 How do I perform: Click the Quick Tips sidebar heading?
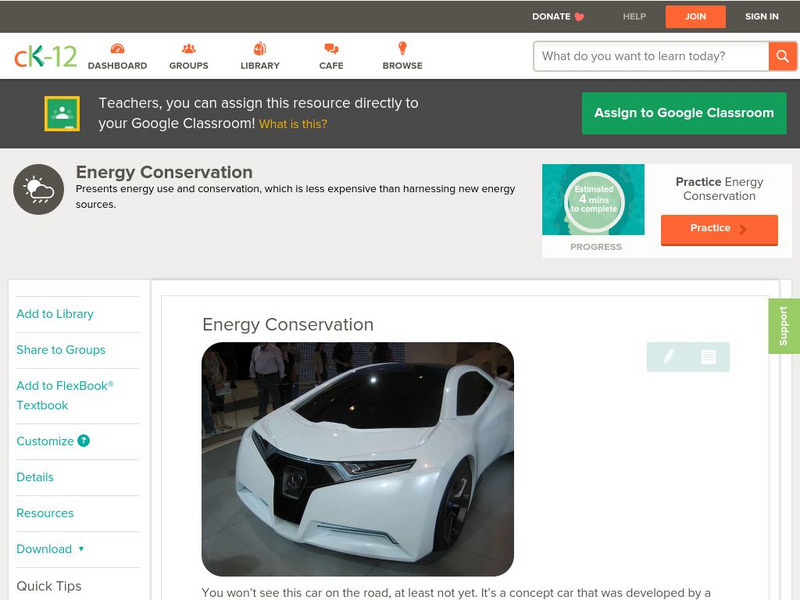(49, 586)
